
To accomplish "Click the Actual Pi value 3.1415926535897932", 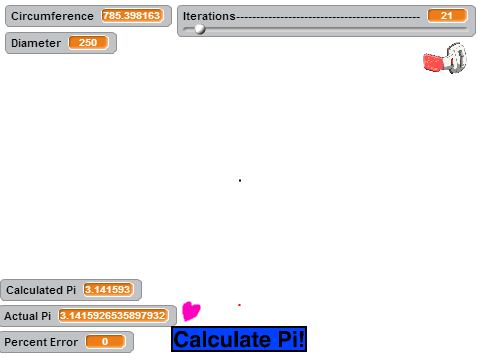I will pyautogui.click(x=113, y=316).
